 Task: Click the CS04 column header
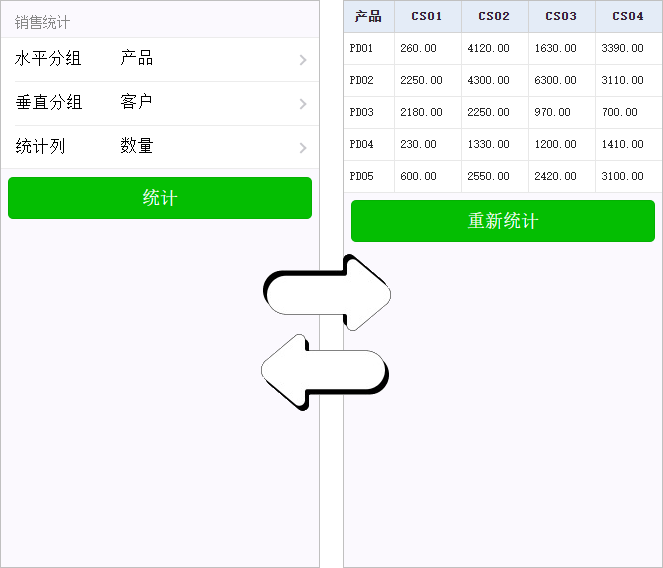[x=628, y=16]
